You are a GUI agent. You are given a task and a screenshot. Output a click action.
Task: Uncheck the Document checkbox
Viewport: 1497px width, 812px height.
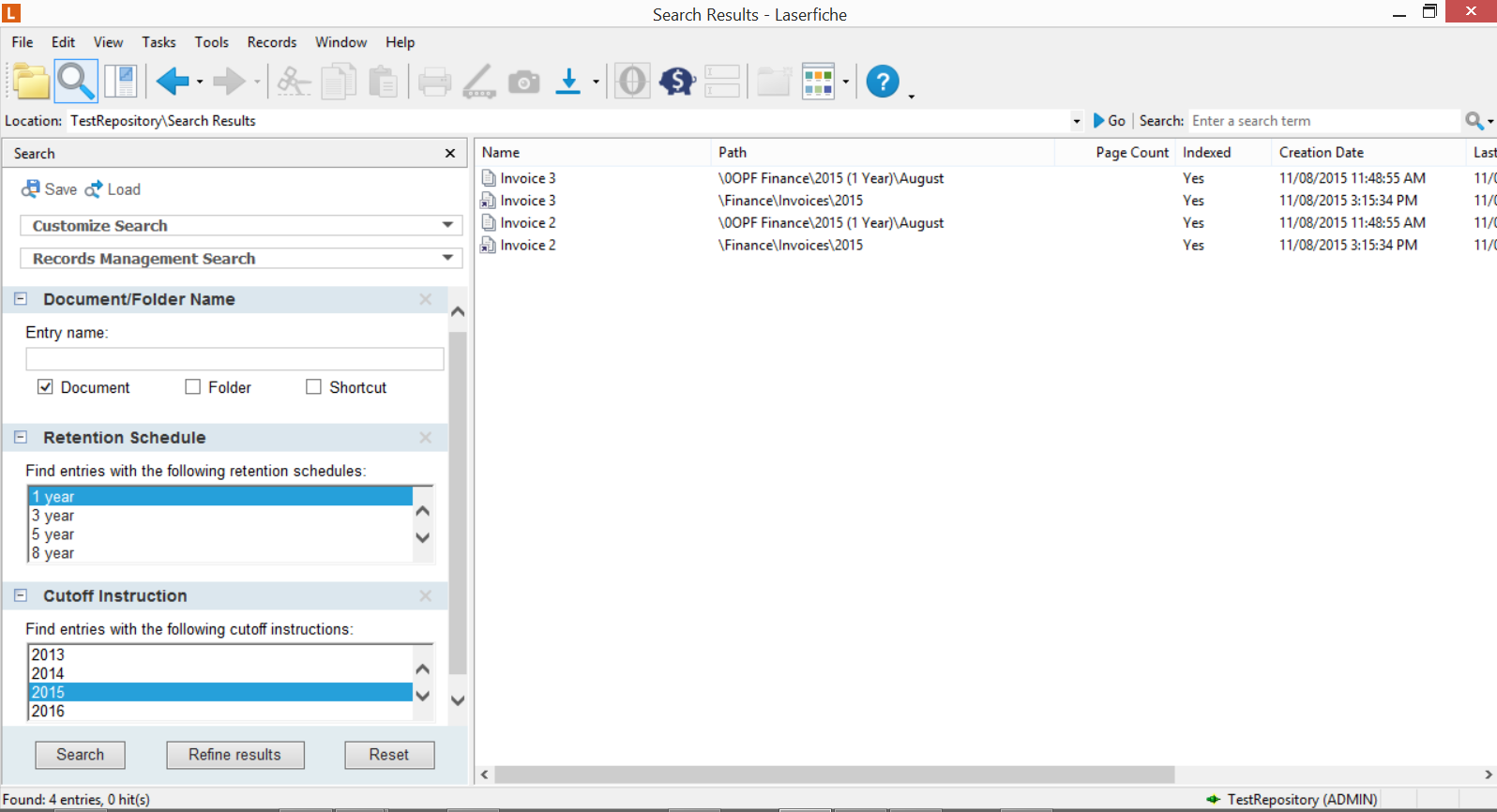tap(45, 387)
